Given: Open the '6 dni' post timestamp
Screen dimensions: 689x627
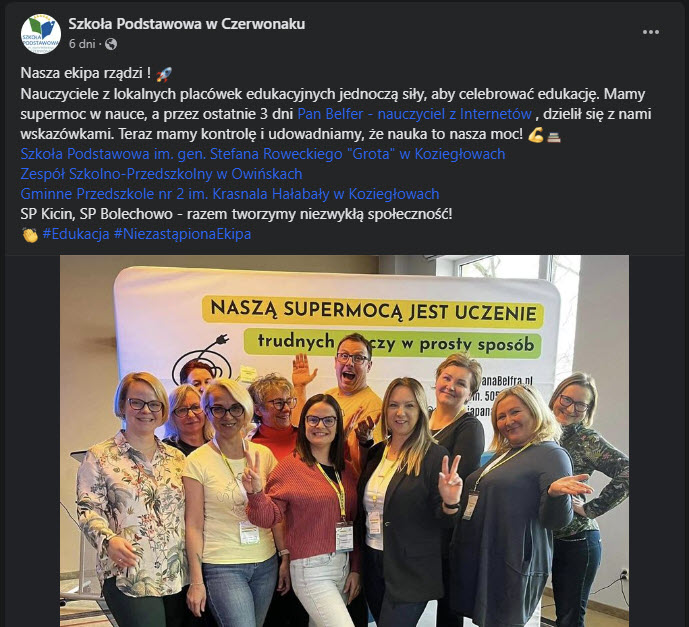Looking at the screenshot, I should click(x=82, y=44).
